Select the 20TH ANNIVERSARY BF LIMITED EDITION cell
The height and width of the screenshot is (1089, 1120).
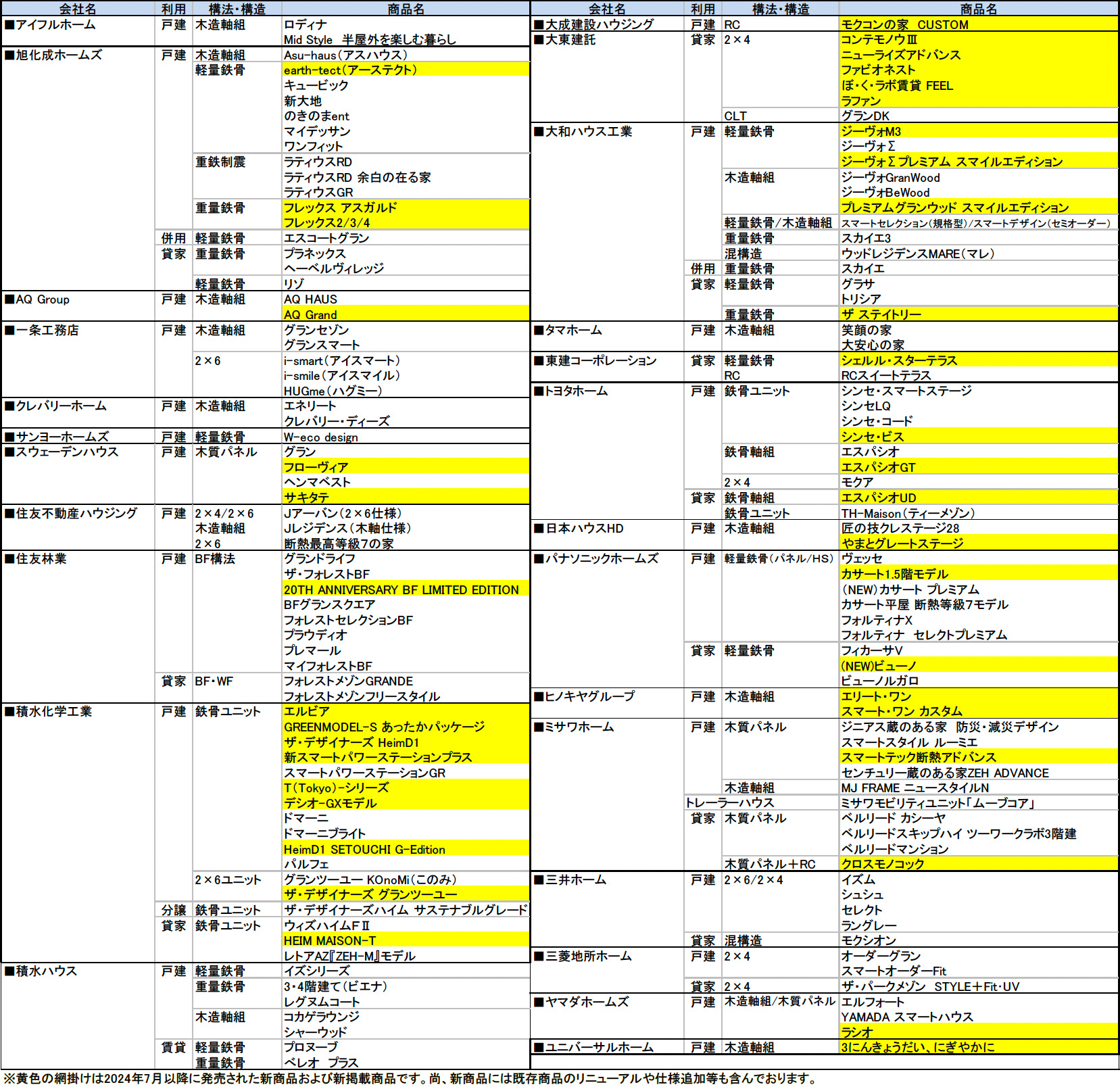pos(404,590)
